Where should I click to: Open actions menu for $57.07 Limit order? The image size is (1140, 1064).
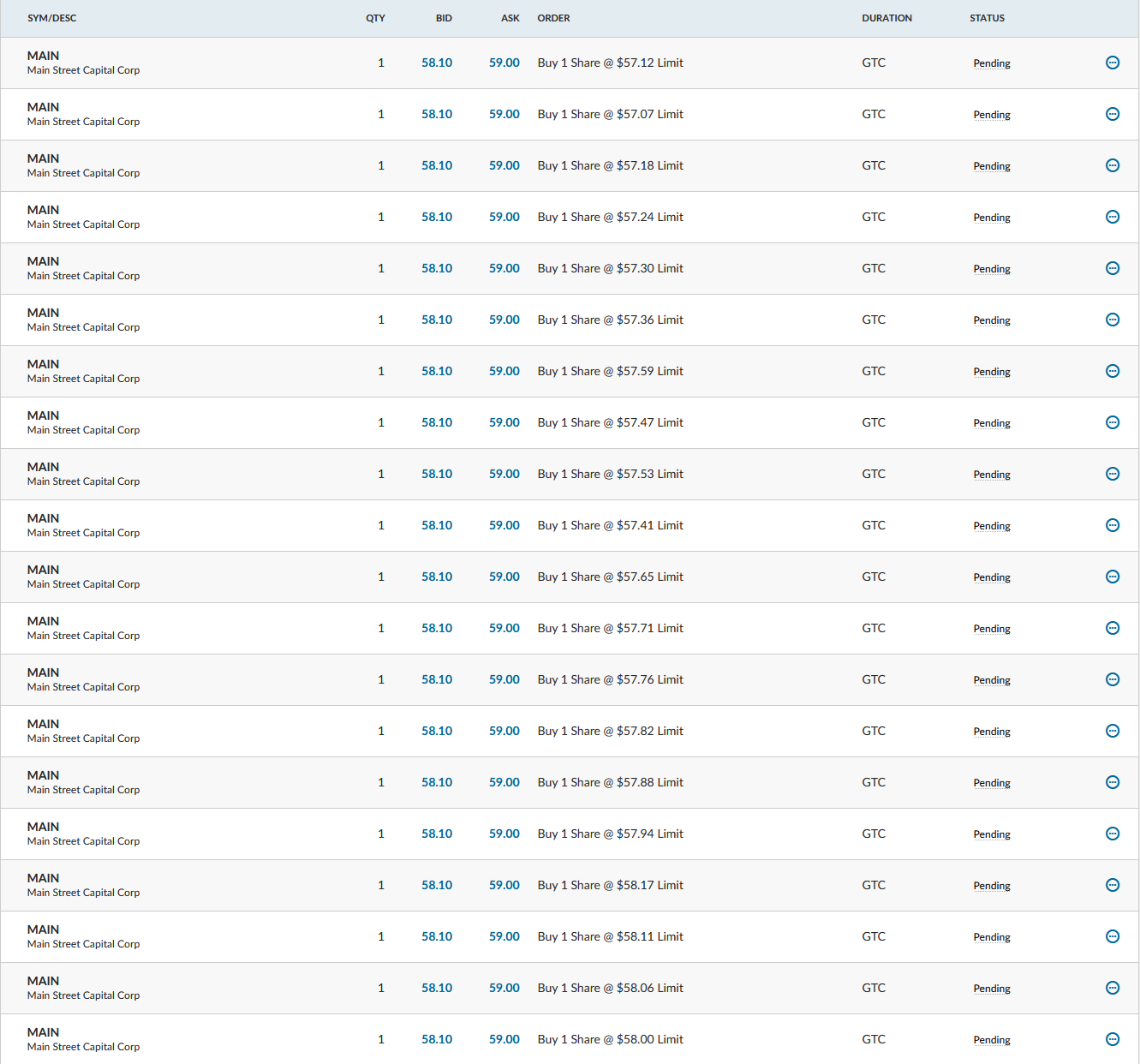click(1113, 114)
